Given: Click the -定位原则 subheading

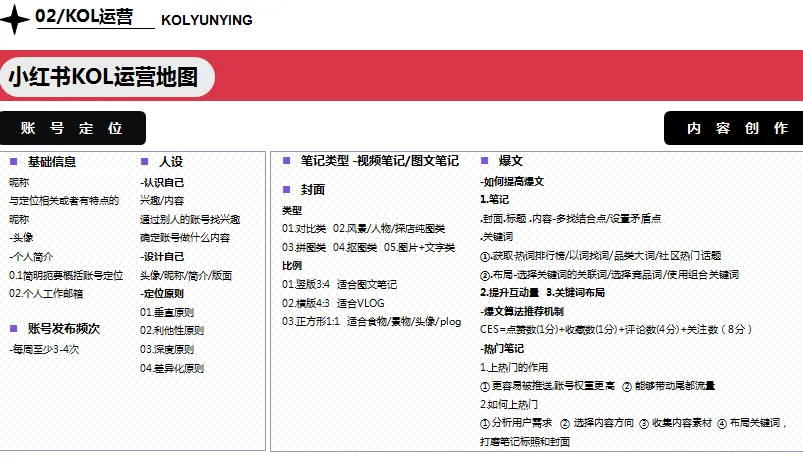Looking at the screenshot, I should [x=162, y=294].
